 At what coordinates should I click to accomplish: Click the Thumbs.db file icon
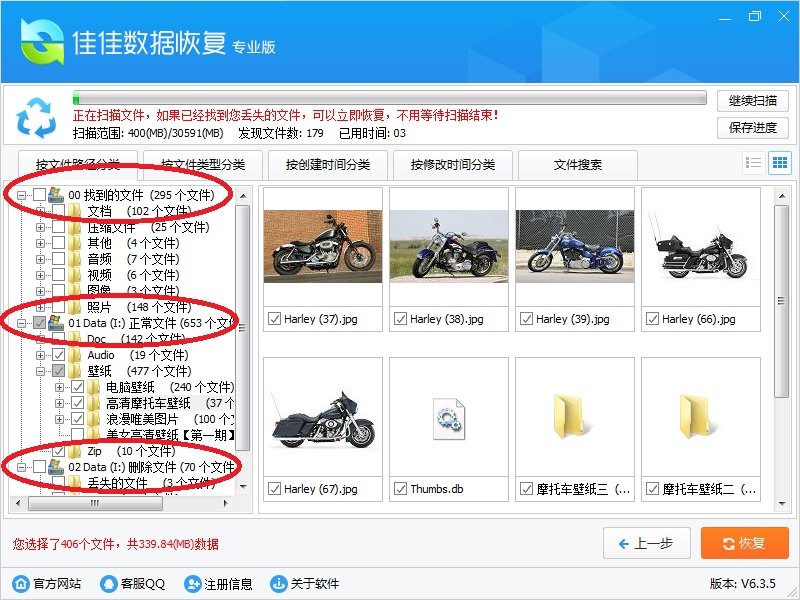pos(449,418)
